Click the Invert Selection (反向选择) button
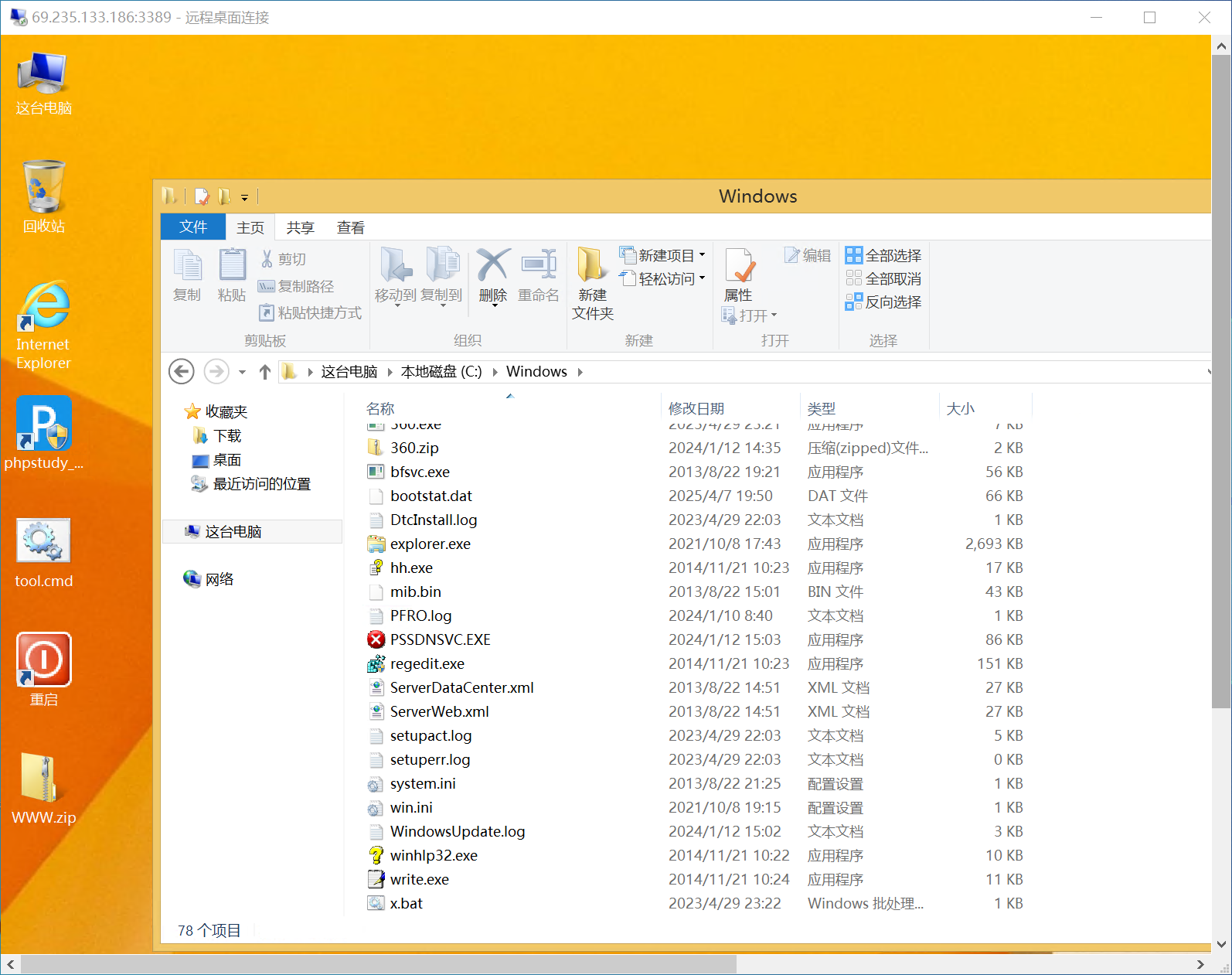1232x975 pixels. pyautogui.click(x=883, y=302)
